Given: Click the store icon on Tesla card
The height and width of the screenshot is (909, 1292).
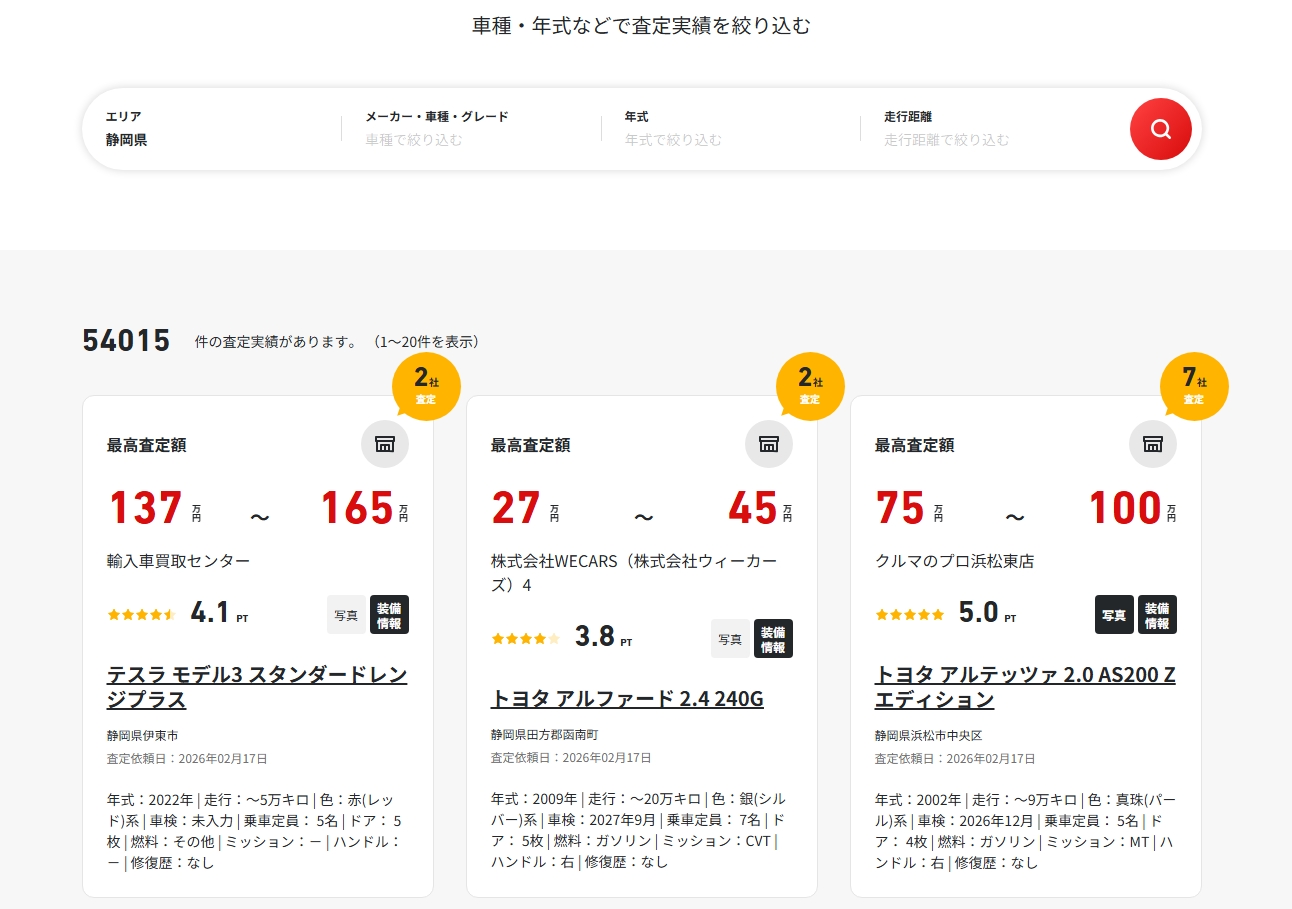Looking at the screenshot, I should tap(385, 444).
